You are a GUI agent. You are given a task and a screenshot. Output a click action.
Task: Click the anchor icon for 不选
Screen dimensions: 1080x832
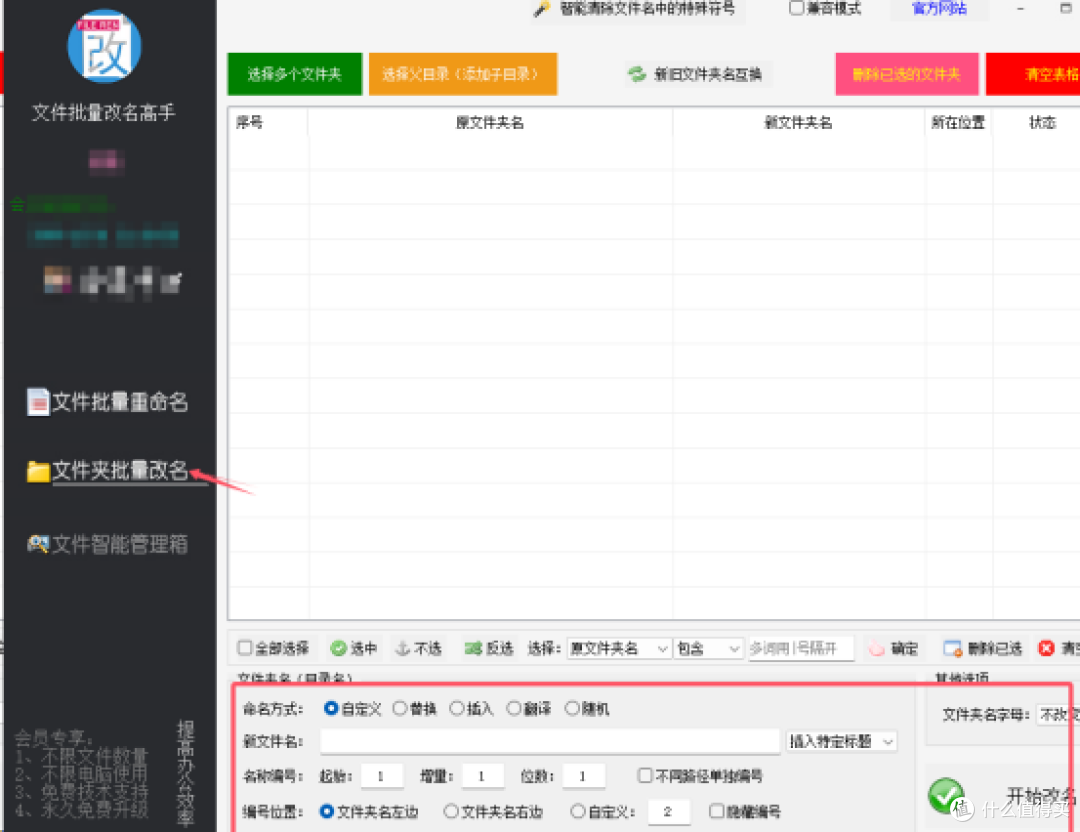pyautogui.click(x=403, y=648)
